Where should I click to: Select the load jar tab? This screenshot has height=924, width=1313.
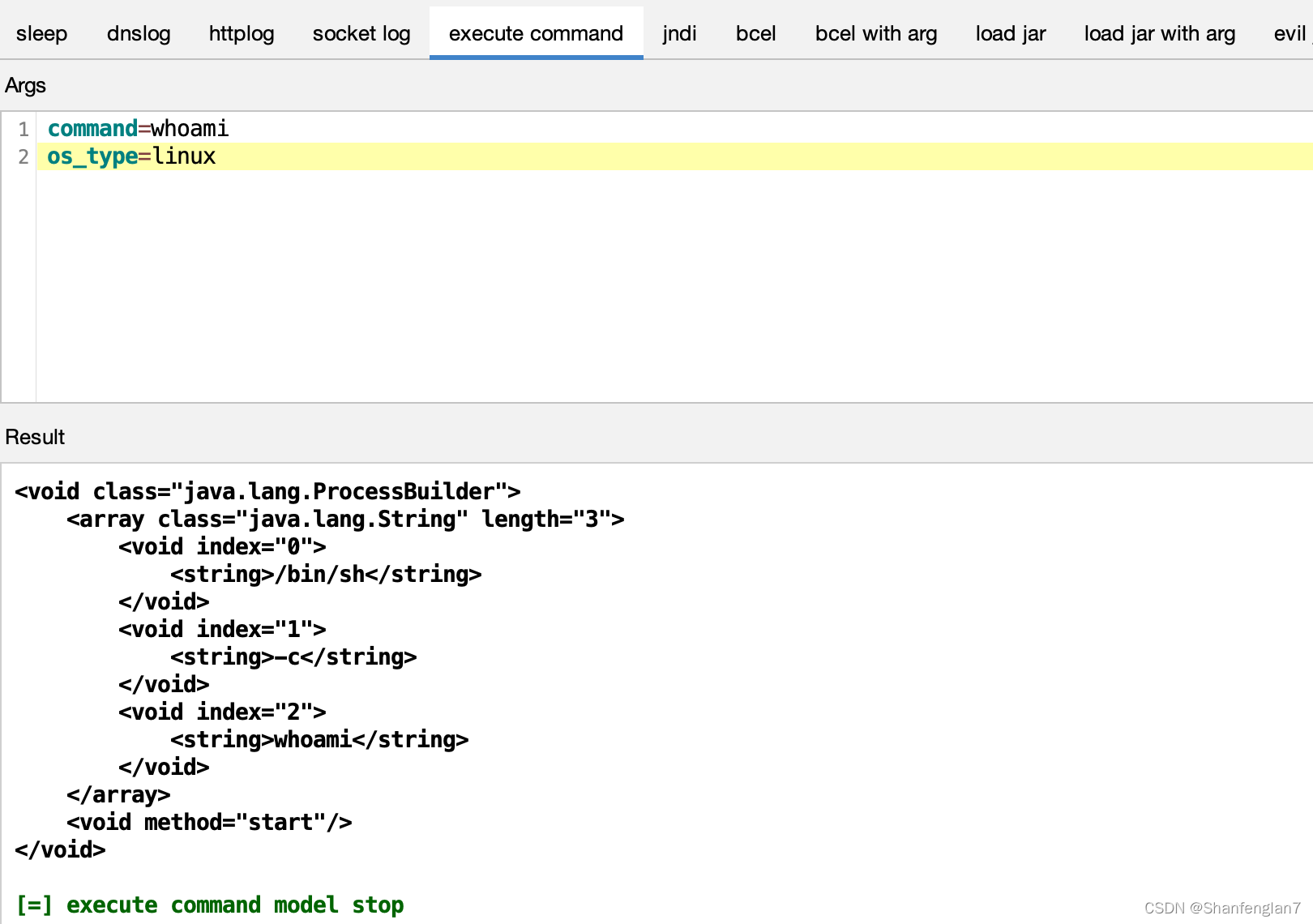(x=1011, y=33)
